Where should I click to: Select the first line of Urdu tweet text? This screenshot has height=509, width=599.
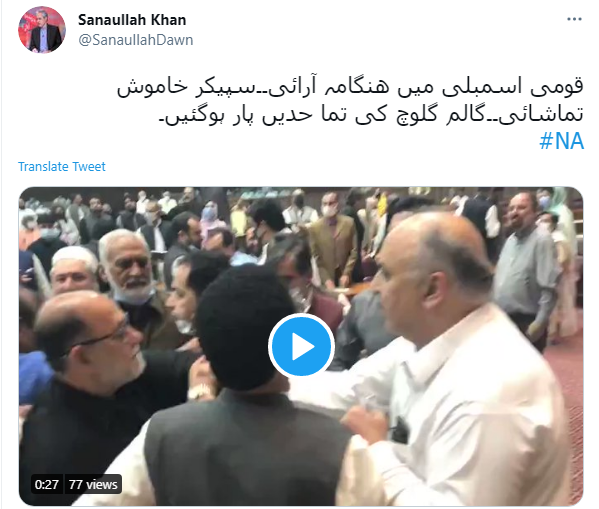point(350,87)
